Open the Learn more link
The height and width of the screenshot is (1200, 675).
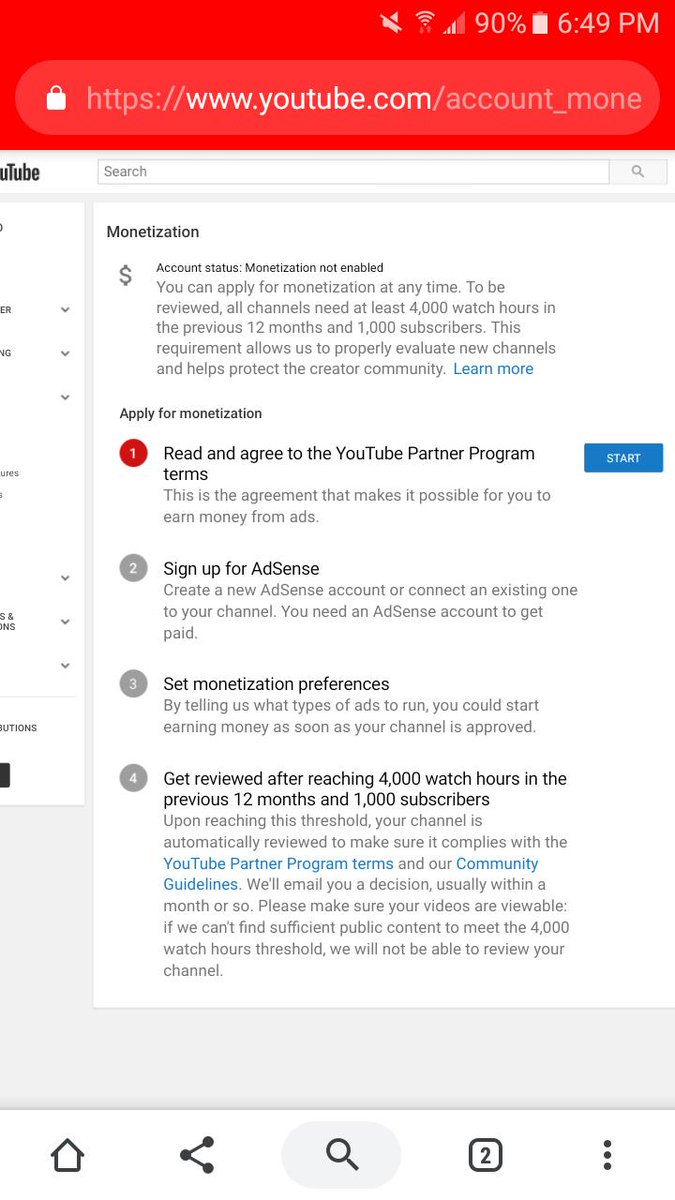(493, 369)
